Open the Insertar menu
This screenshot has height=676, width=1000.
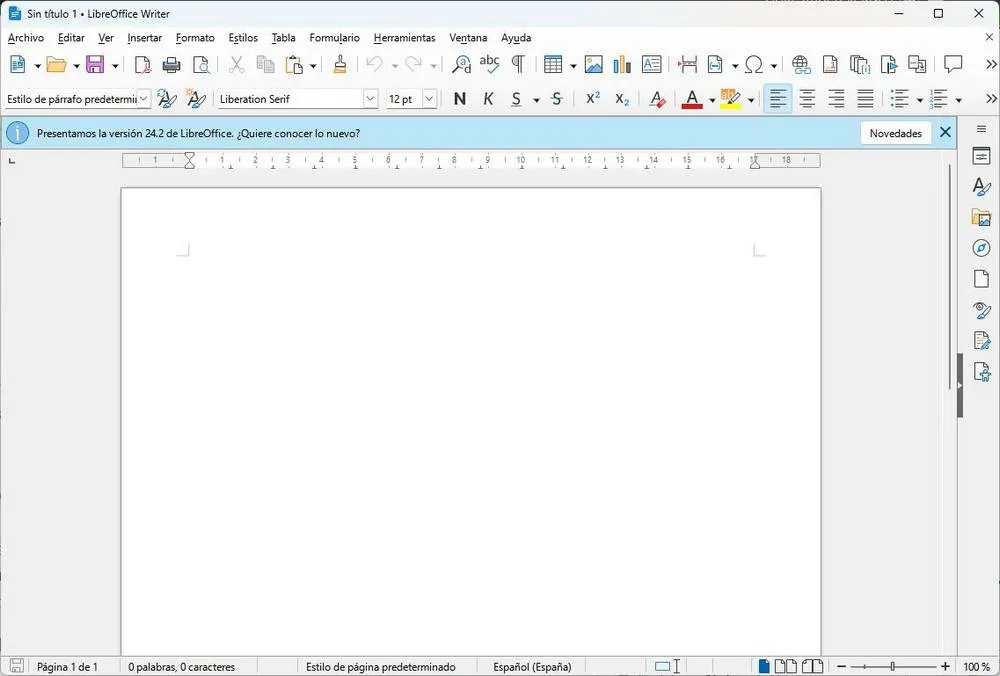pos(144,38)
